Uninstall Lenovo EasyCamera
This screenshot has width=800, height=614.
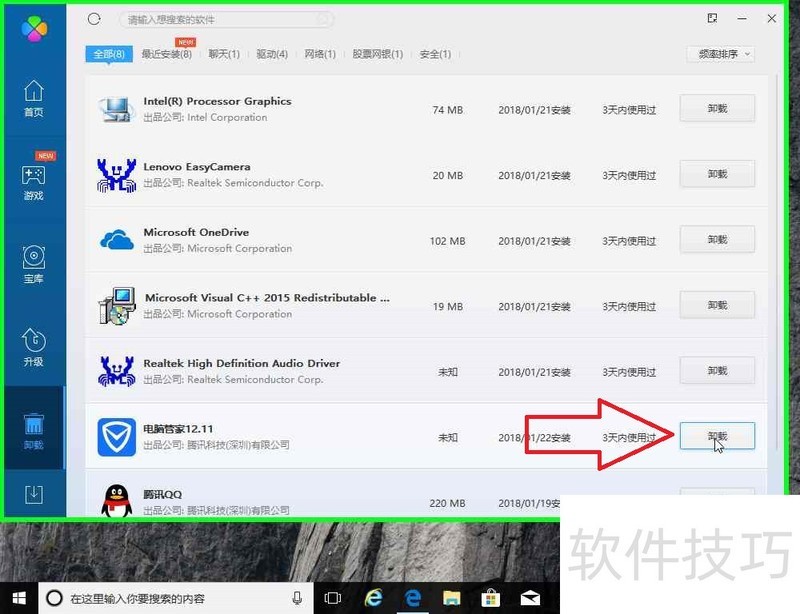point(717,174)
